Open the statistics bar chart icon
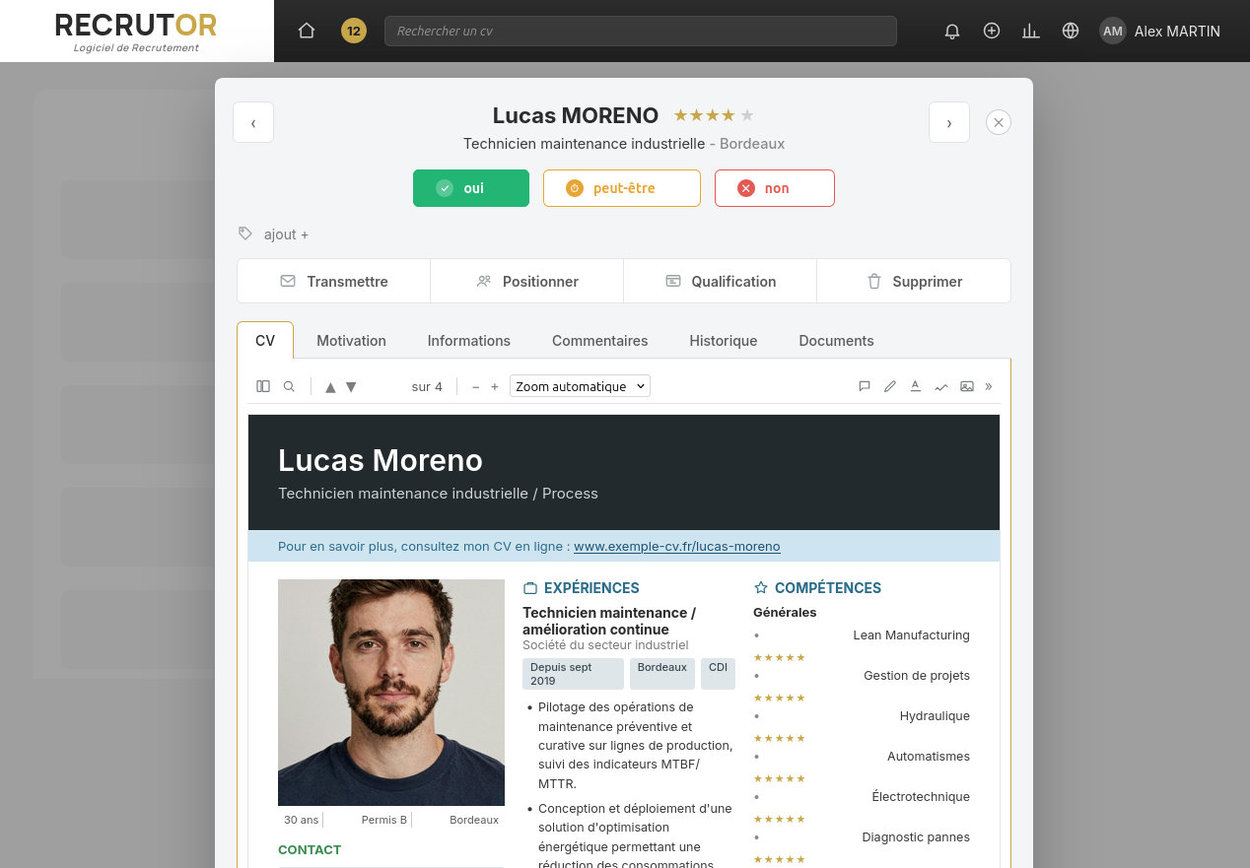Image resolution: width=1250 pixels, height=868 pixels. [1031, 31]
